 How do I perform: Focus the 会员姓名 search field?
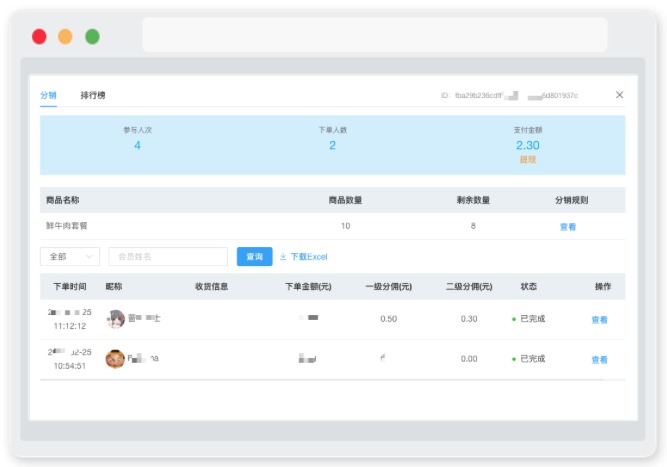(168, 256)
